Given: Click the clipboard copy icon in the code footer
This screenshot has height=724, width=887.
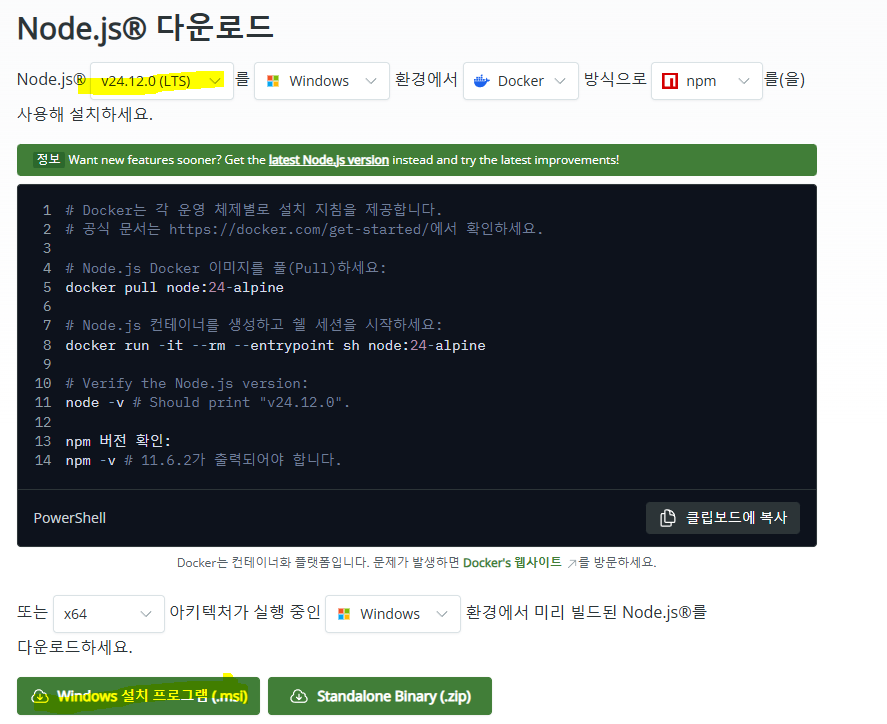Looking at the screenshot, I should (667, 518).
